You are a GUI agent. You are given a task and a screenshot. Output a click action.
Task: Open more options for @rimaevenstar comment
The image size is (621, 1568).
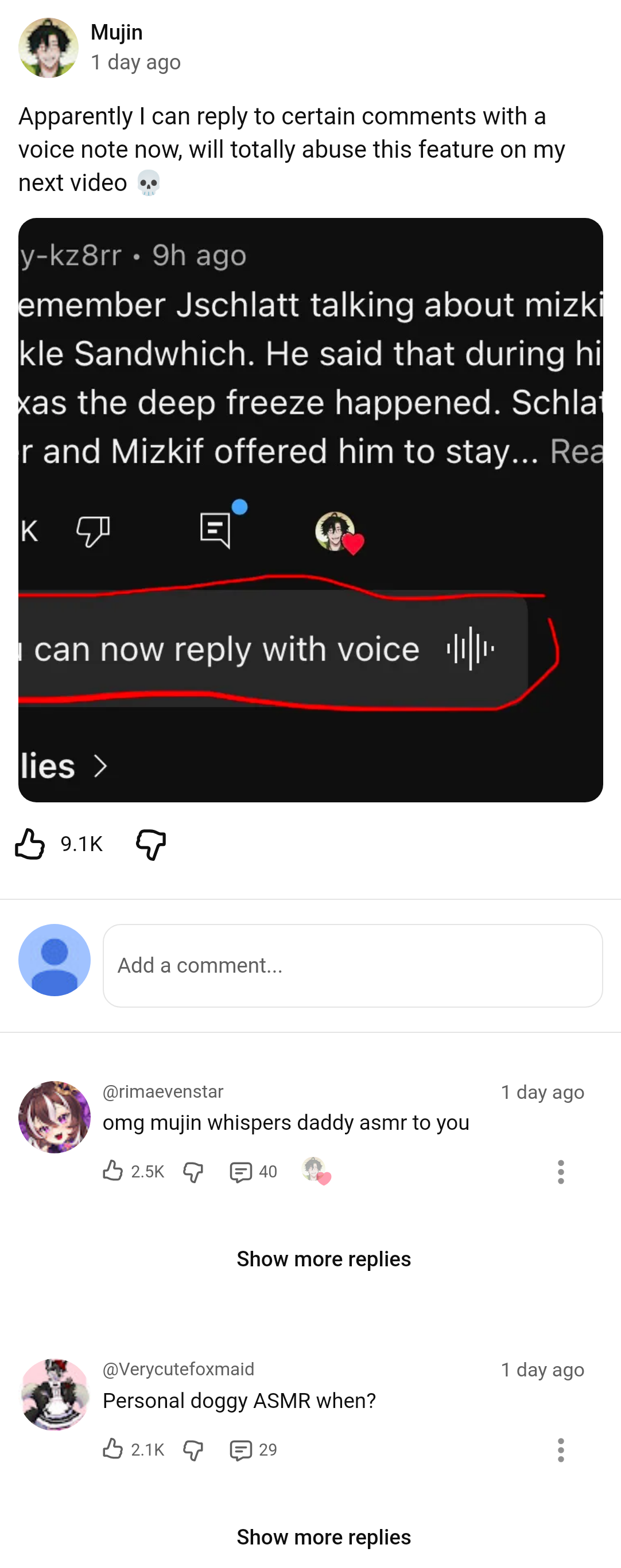(x=561, y=1172)
